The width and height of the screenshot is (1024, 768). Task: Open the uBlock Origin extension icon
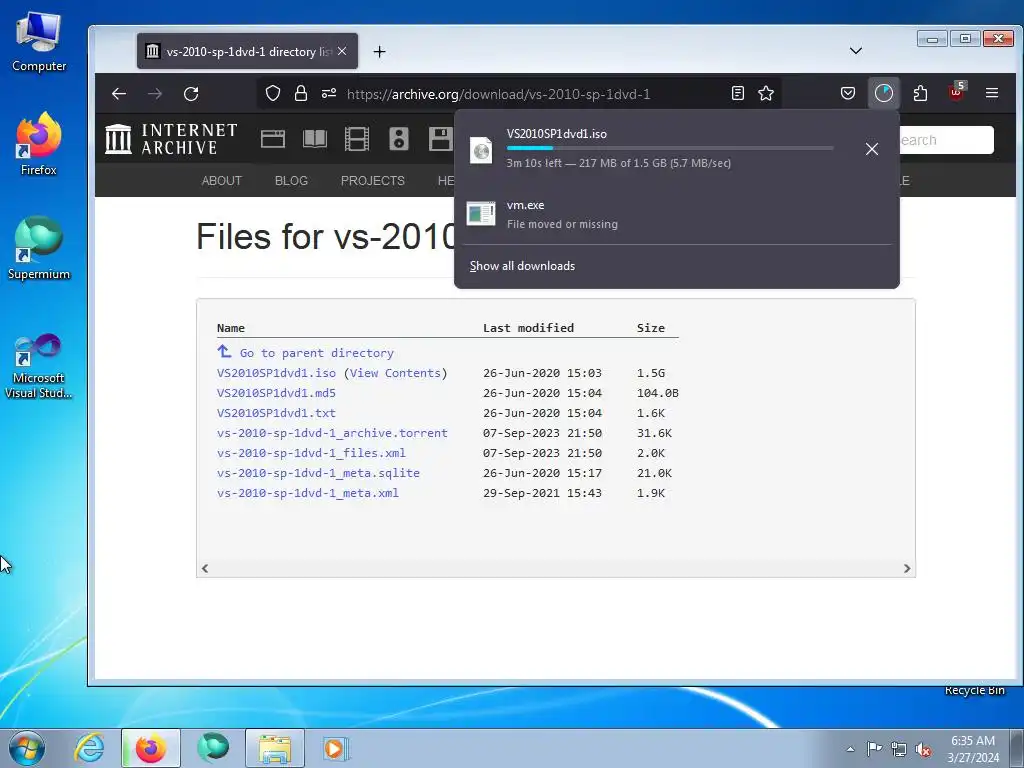tap(957, 92)
